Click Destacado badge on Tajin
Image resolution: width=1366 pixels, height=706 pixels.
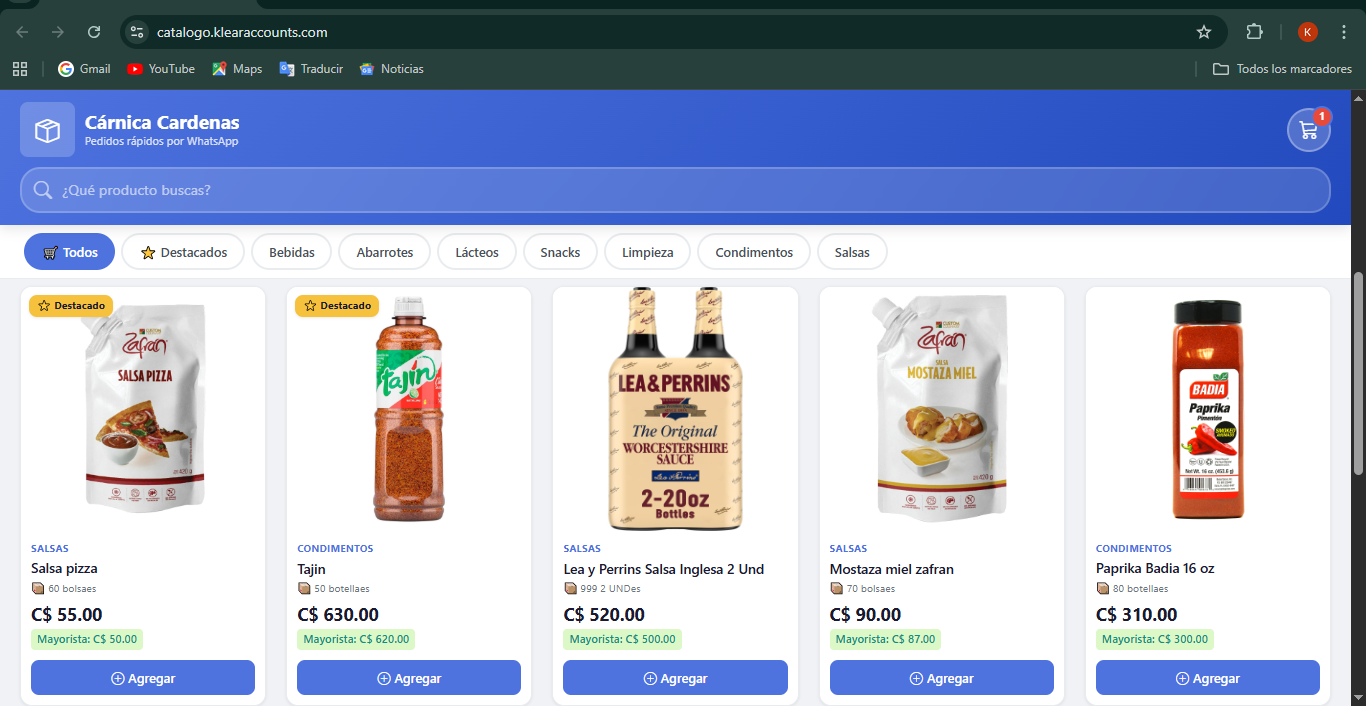pyautogui.click(x=337, y=306)
